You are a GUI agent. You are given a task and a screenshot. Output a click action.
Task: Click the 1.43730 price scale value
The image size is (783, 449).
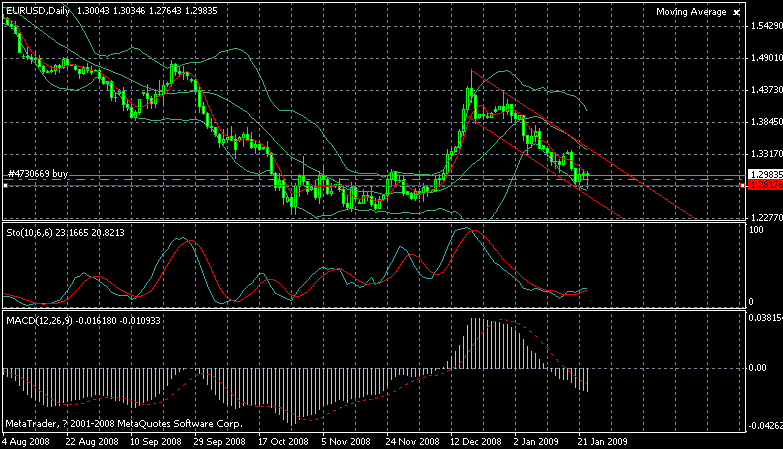[767, 90]
